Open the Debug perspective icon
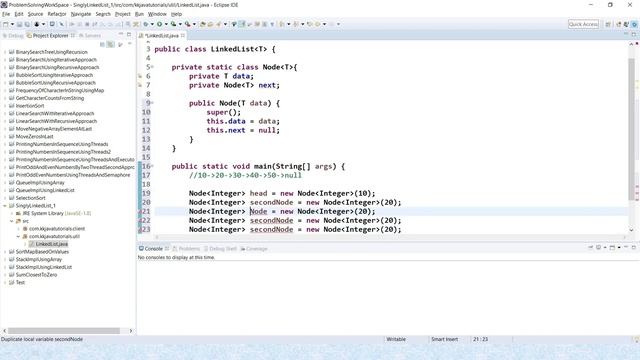This screenshot has width=640, height=360. (x=634, y=24)
